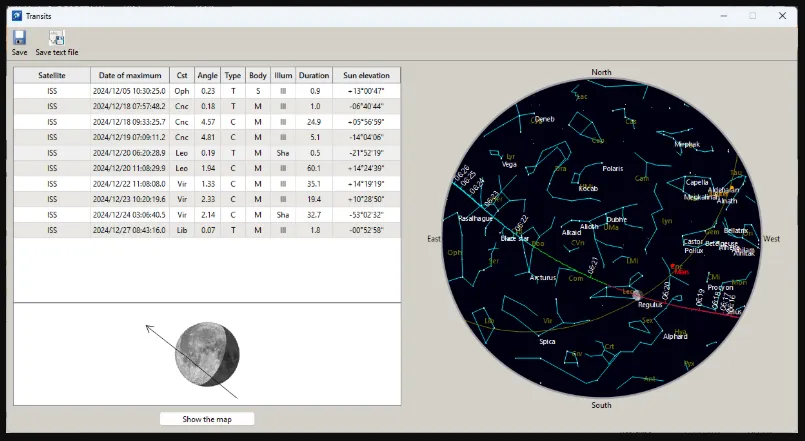This screenshot has width=805, height=441.
Task: Click the Save floppy disk icon
Action: (20, 37)
